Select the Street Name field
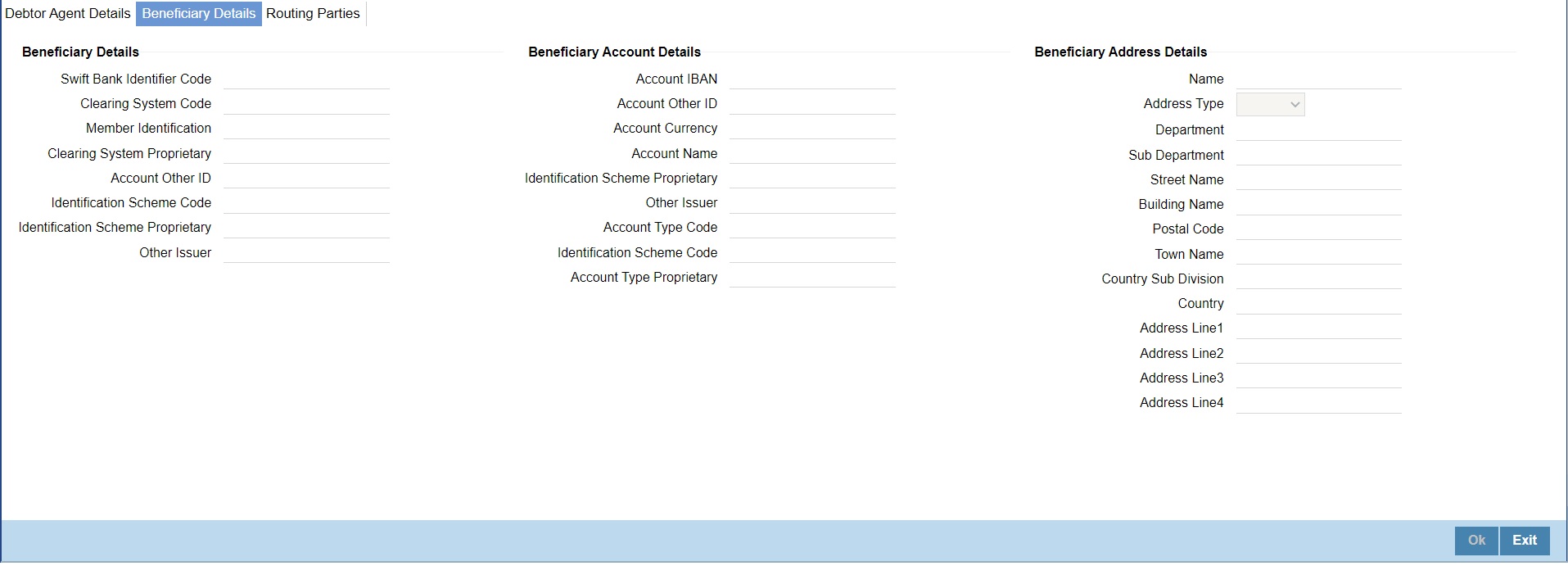 click(1319, 179)
